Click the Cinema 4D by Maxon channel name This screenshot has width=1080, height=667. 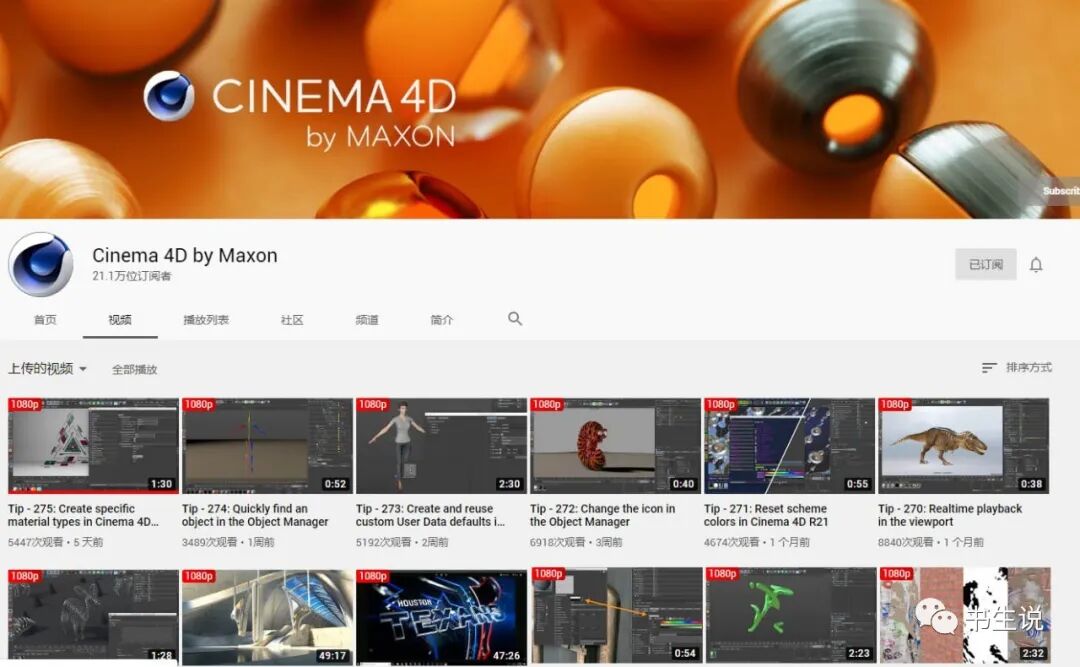pyautogui.click(x=186, y=255)
